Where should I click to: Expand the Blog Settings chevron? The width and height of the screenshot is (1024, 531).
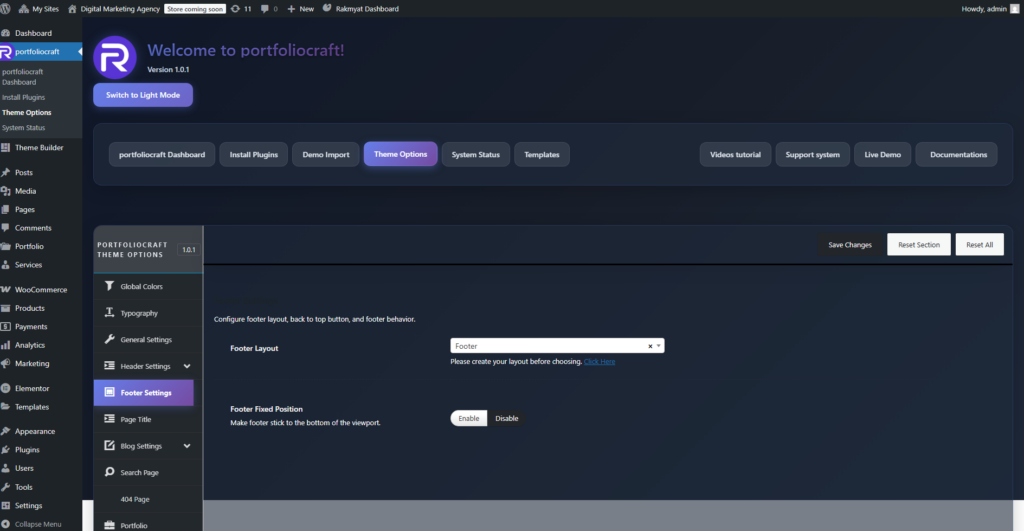tap(187, 446)
